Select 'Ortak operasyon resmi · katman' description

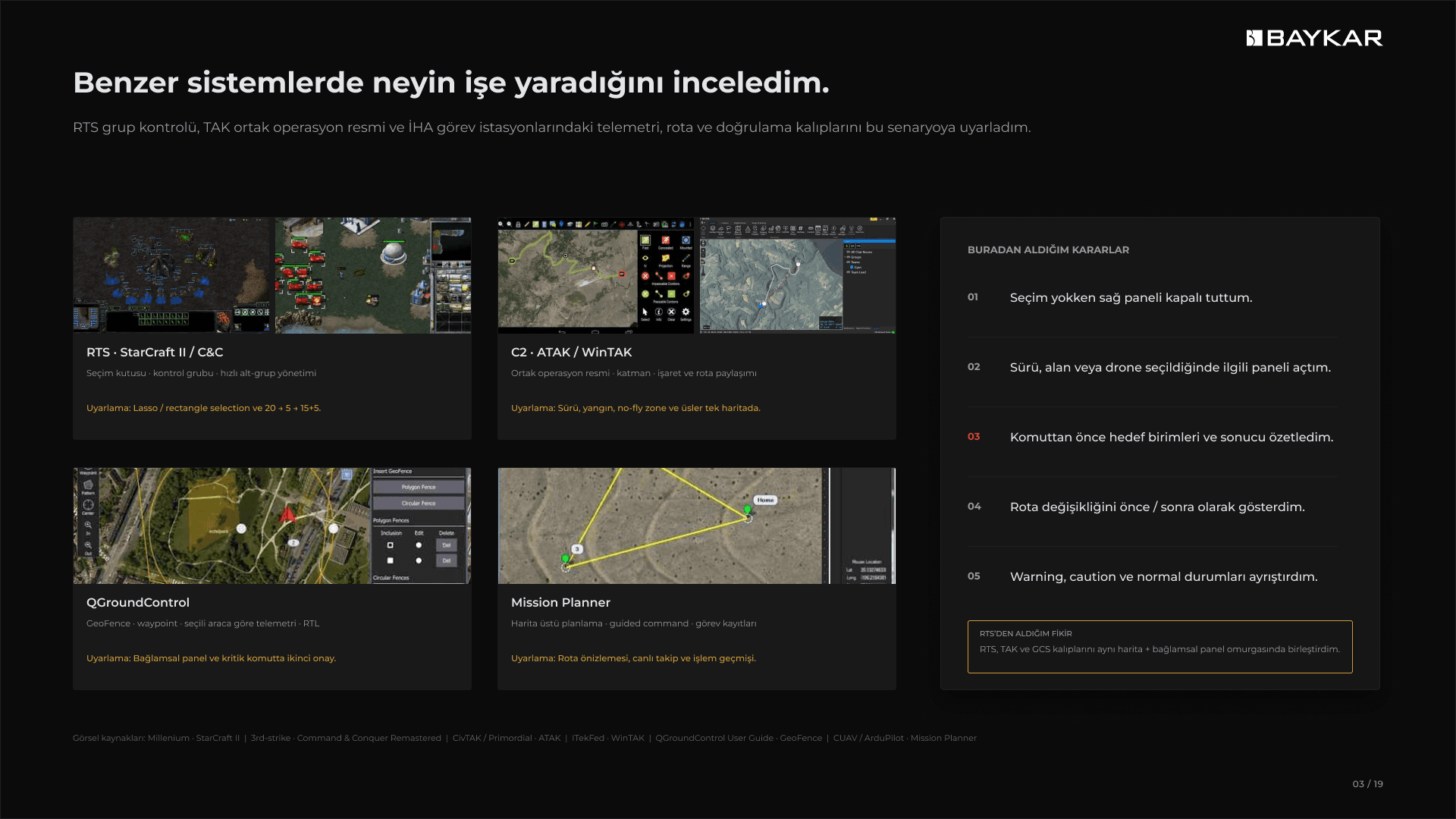point(634,373)
